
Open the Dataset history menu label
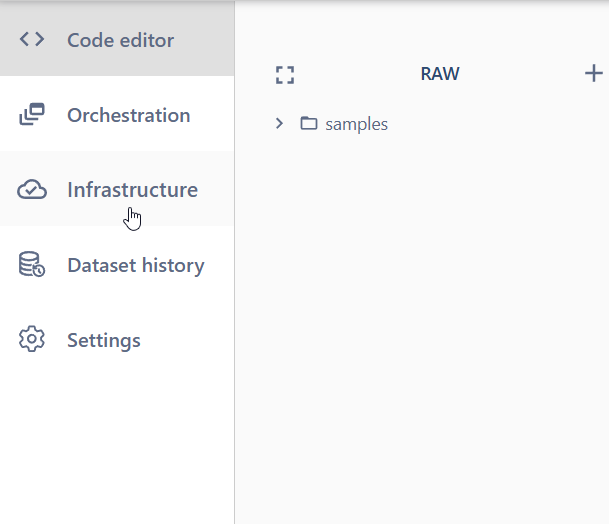(x=136, y=265)
